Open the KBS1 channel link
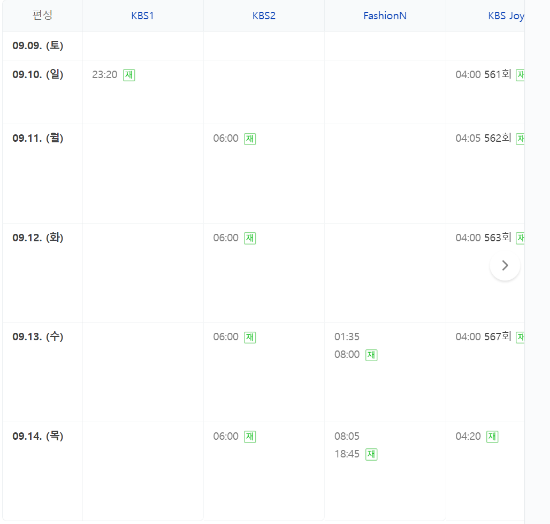The image size is (550, 524). click(142, 16)
